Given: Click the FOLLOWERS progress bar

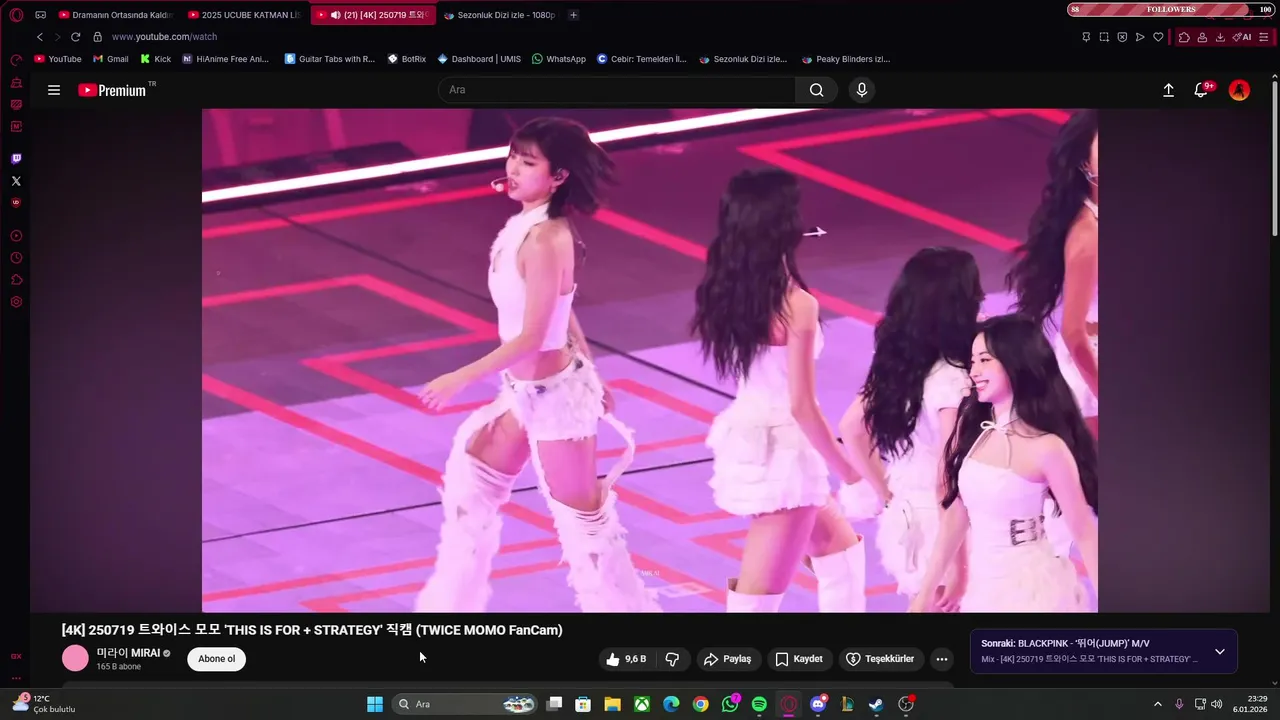Looking at the screenshot, I should pos(1171,9).
